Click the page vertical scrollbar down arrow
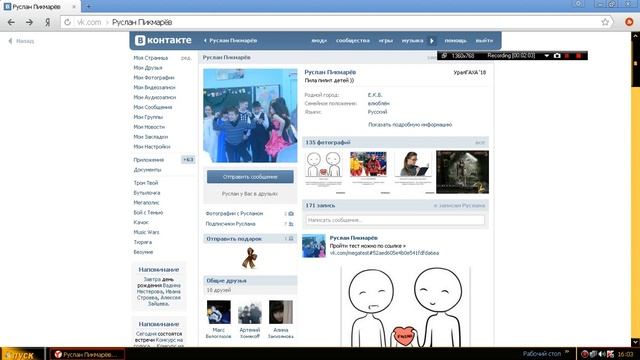The image size is (640, 360). click(635, 342)
